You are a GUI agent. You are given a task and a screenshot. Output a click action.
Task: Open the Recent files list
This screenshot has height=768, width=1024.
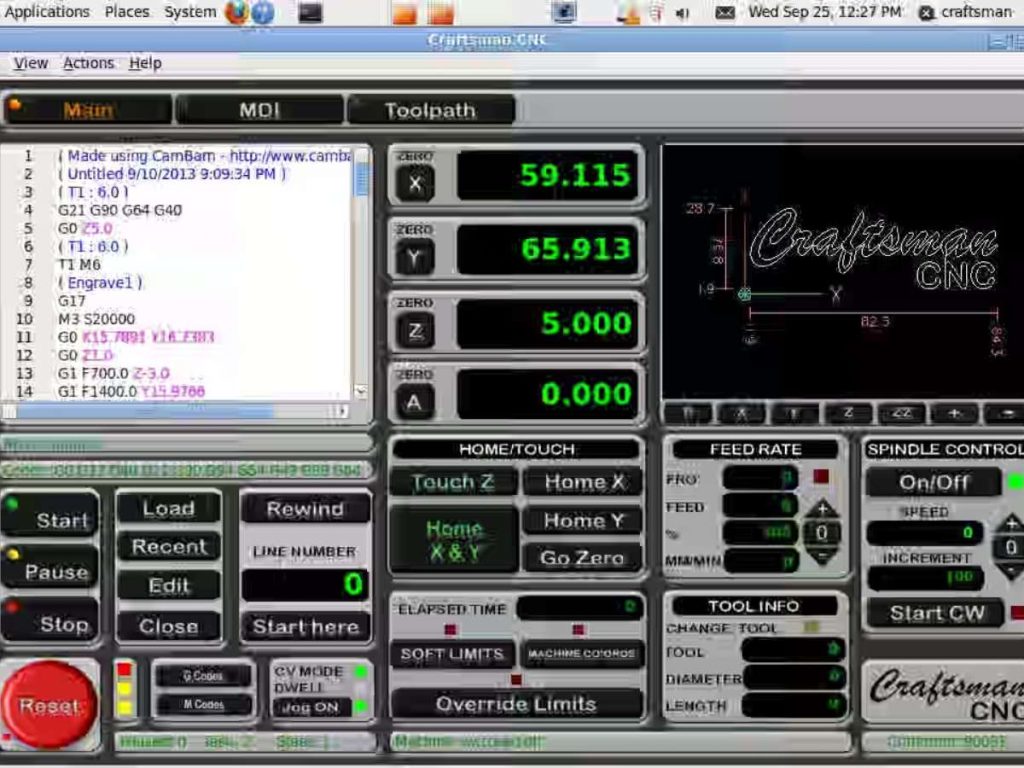(x=169, y=547)
